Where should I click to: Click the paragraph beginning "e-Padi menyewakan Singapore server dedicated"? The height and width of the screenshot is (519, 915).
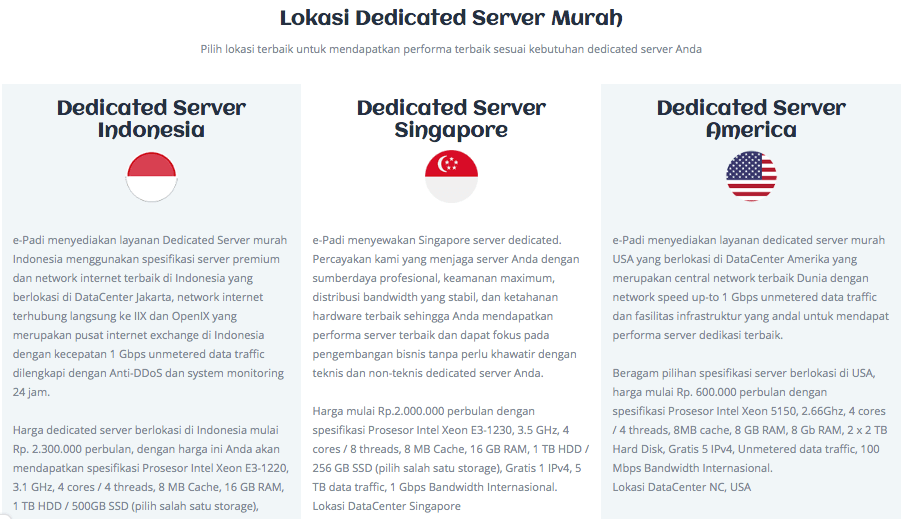tap(446, 306)
